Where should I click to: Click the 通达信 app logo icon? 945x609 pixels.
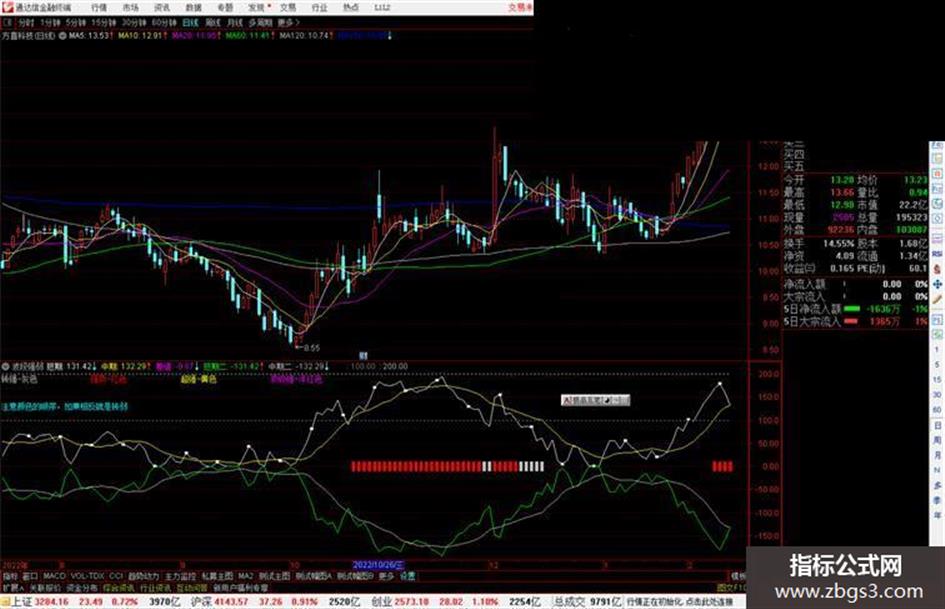tap(7, 7)
